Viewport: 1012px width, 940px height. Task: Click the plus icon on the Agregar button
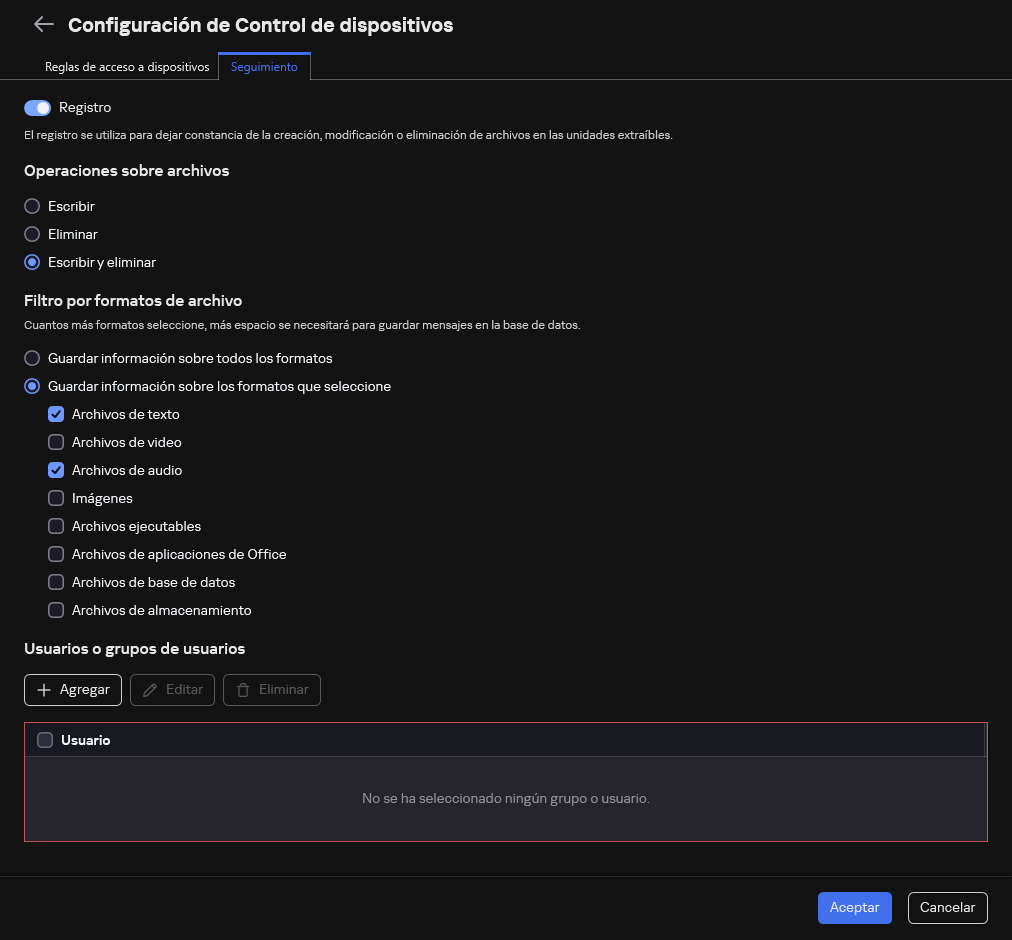coord(44,689)
